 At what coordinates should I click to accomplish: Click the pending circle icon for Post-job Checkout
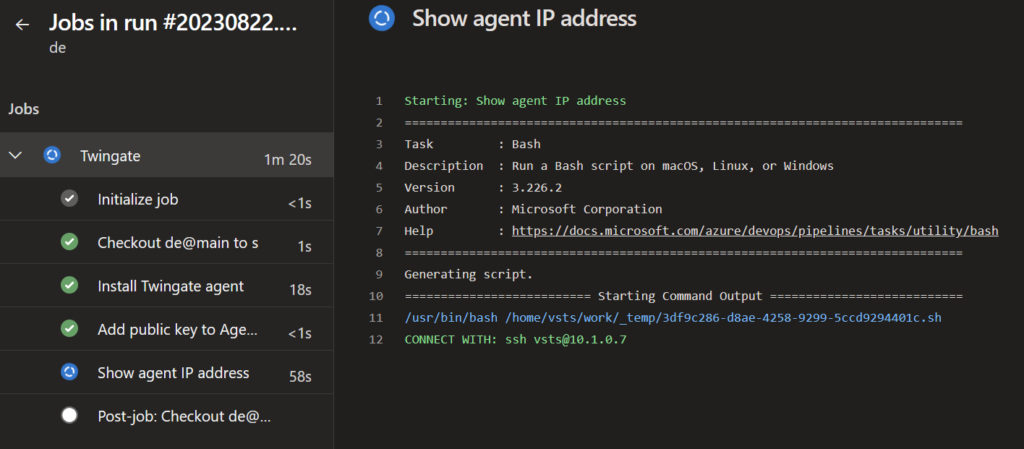click(x=69, y=416)
